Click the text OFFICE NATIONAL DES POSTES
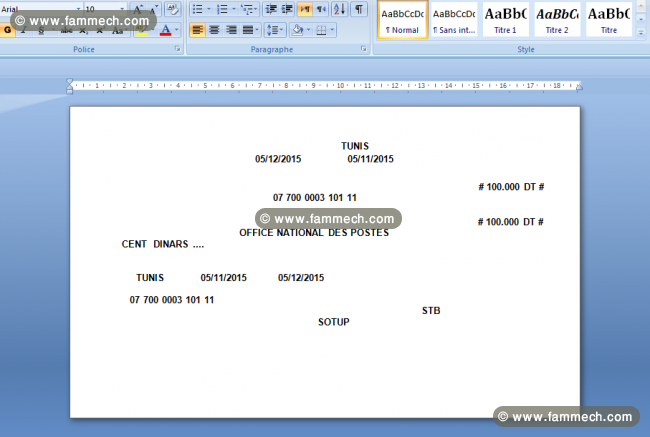 (314, 233)
